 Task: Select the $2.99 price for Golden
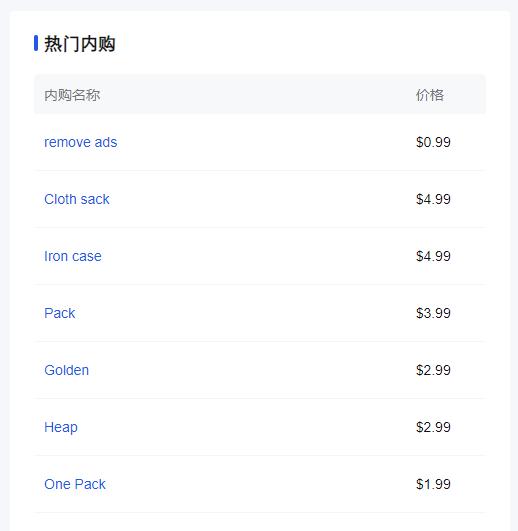click(433, 370)
